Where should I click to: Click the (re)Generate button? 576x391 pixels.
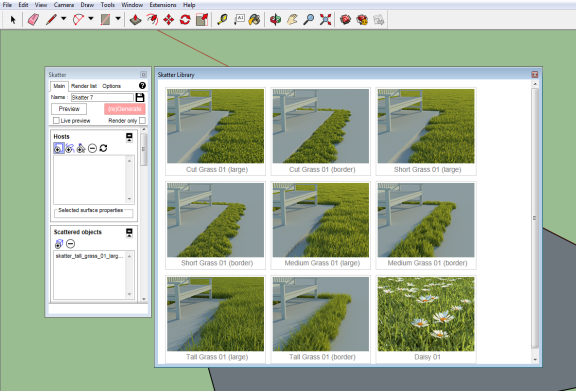click(x=125, y=109)
